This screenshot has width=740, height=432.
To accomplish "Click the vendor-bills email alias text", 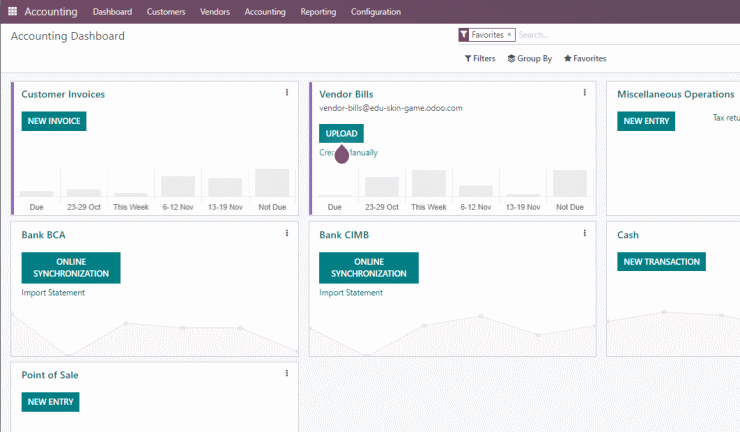I will (391, 108).
